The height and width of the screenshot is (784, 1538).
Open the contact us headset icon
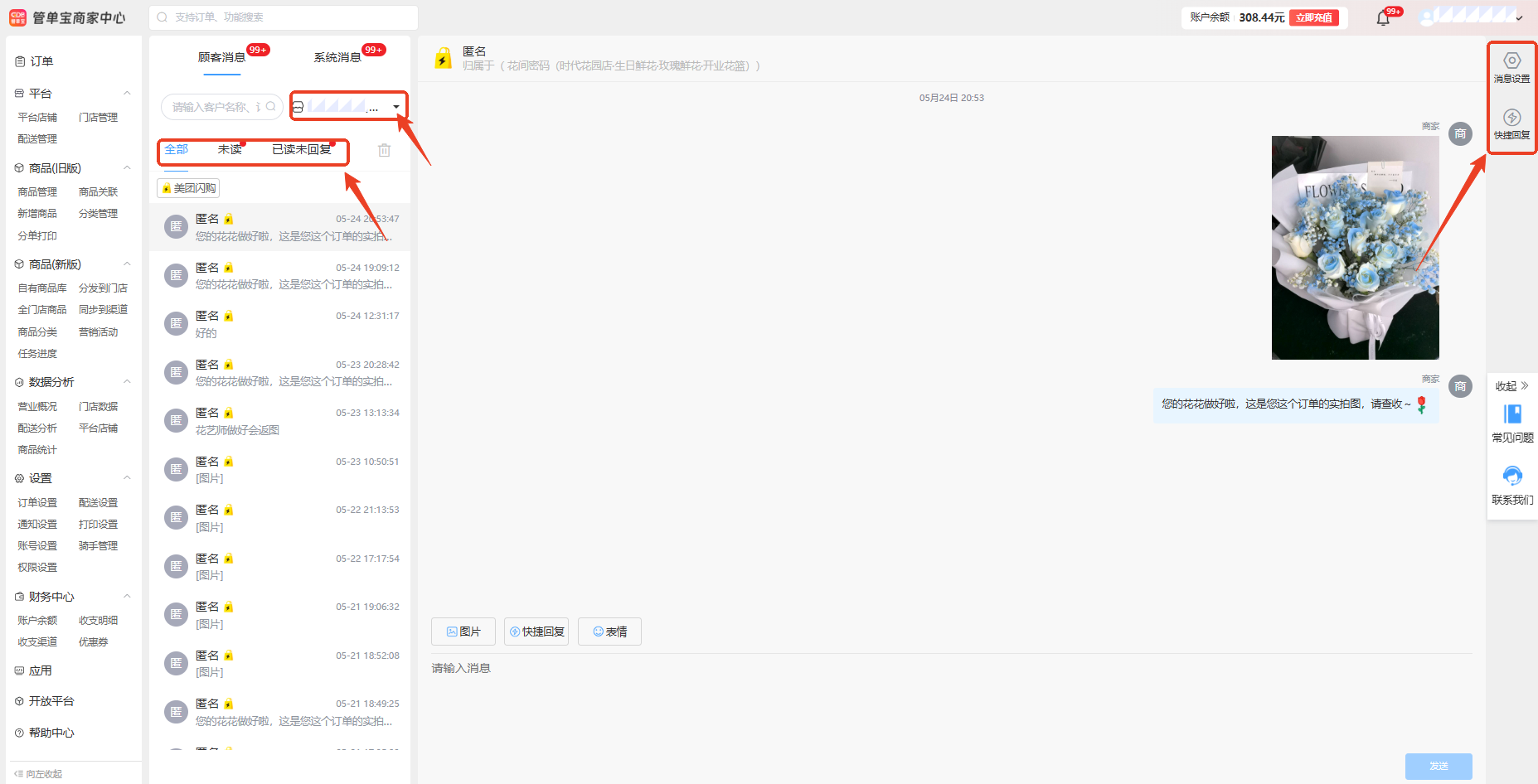coord(1512,476)
